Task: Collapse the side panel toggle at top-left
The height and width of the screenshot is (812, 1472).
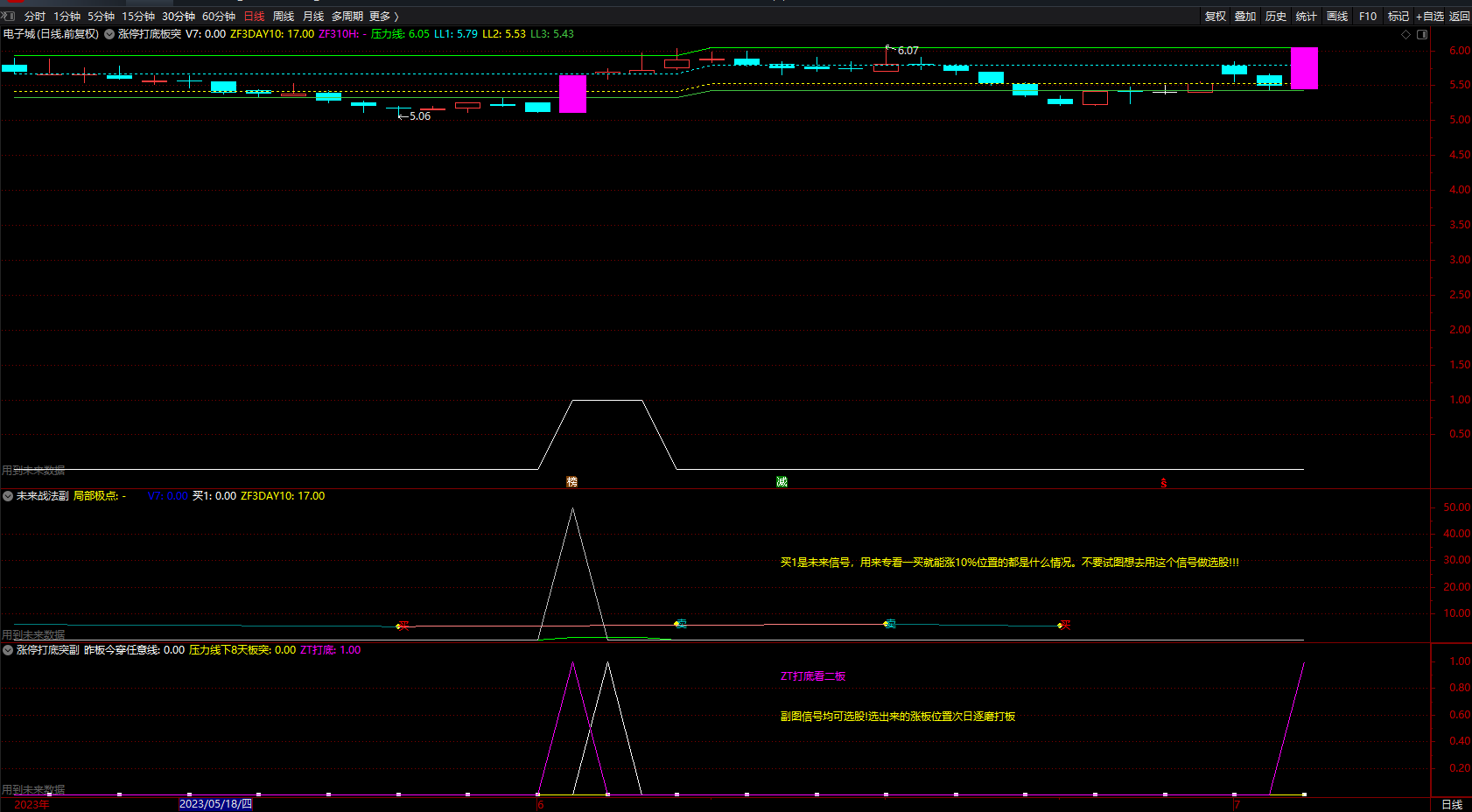Action: [8, 16]
